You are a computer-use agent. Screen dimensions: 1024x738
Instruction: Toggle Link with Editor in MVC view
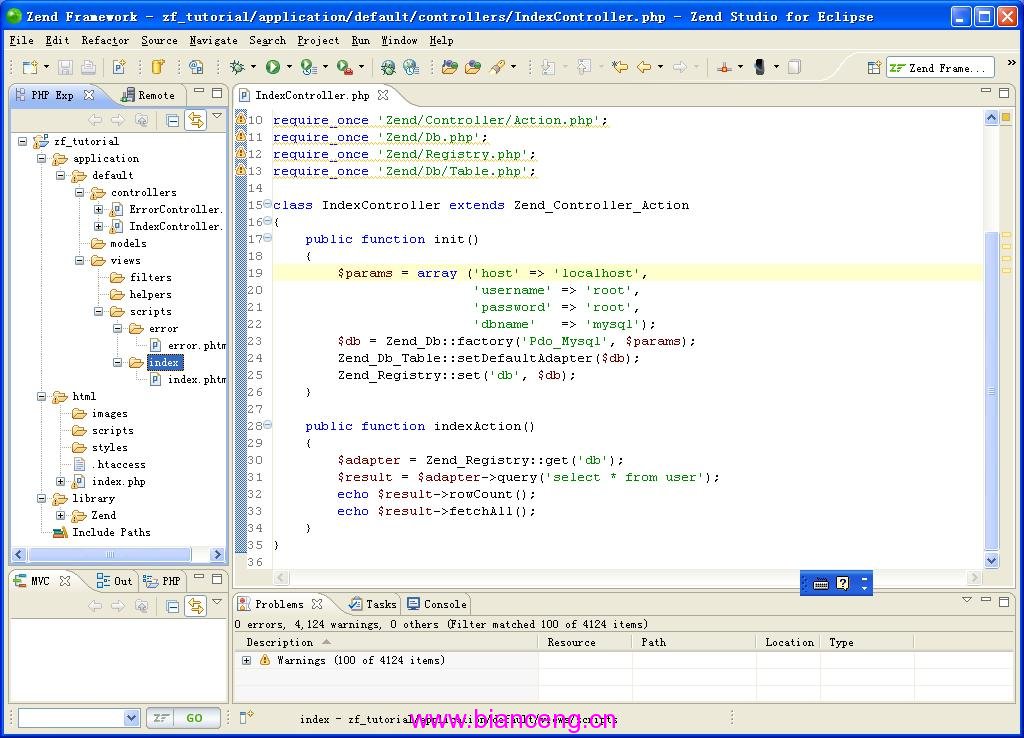(x=195, y=605)
